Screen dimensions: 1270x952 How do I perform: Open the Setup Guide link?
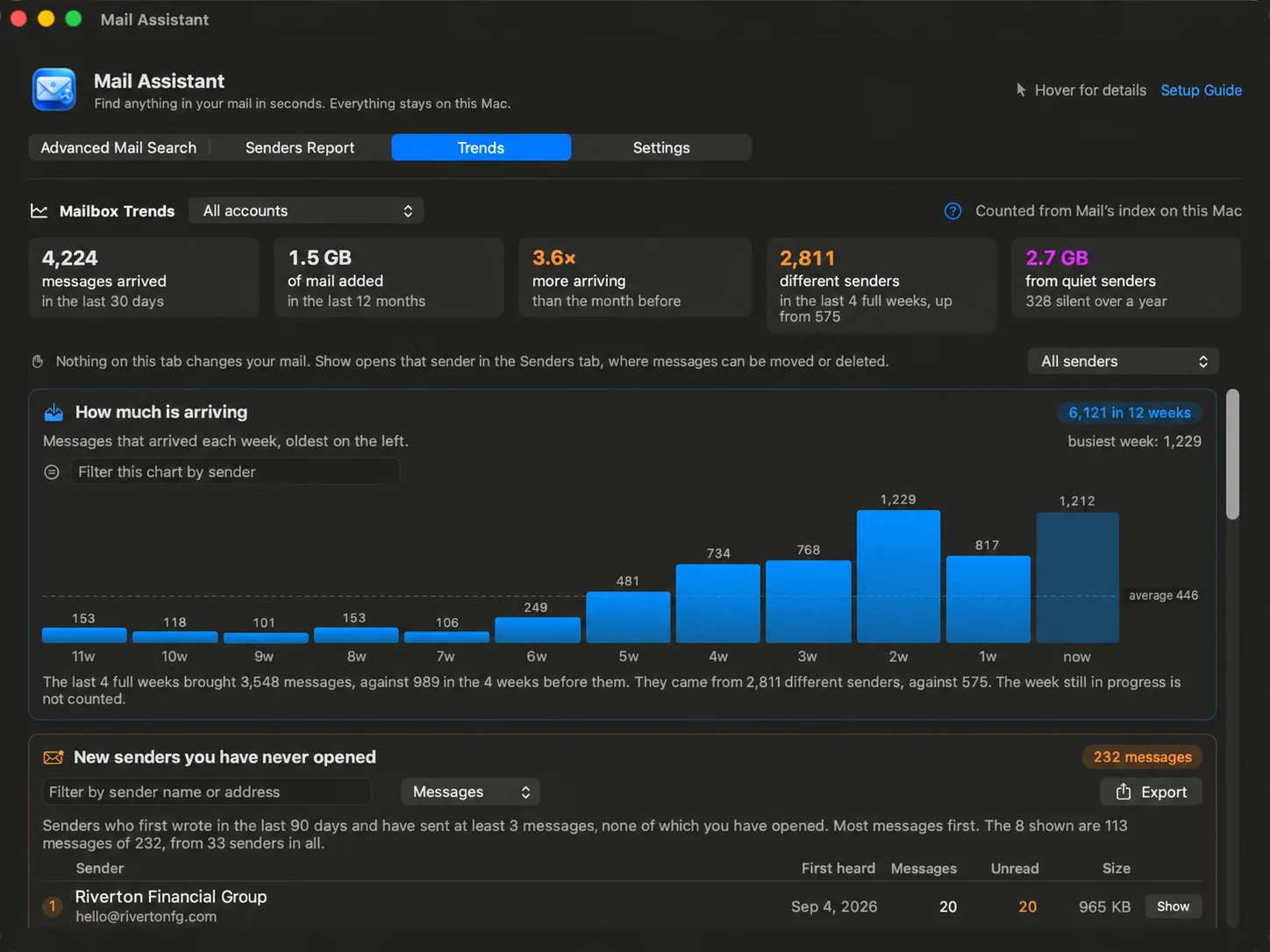1201,90
